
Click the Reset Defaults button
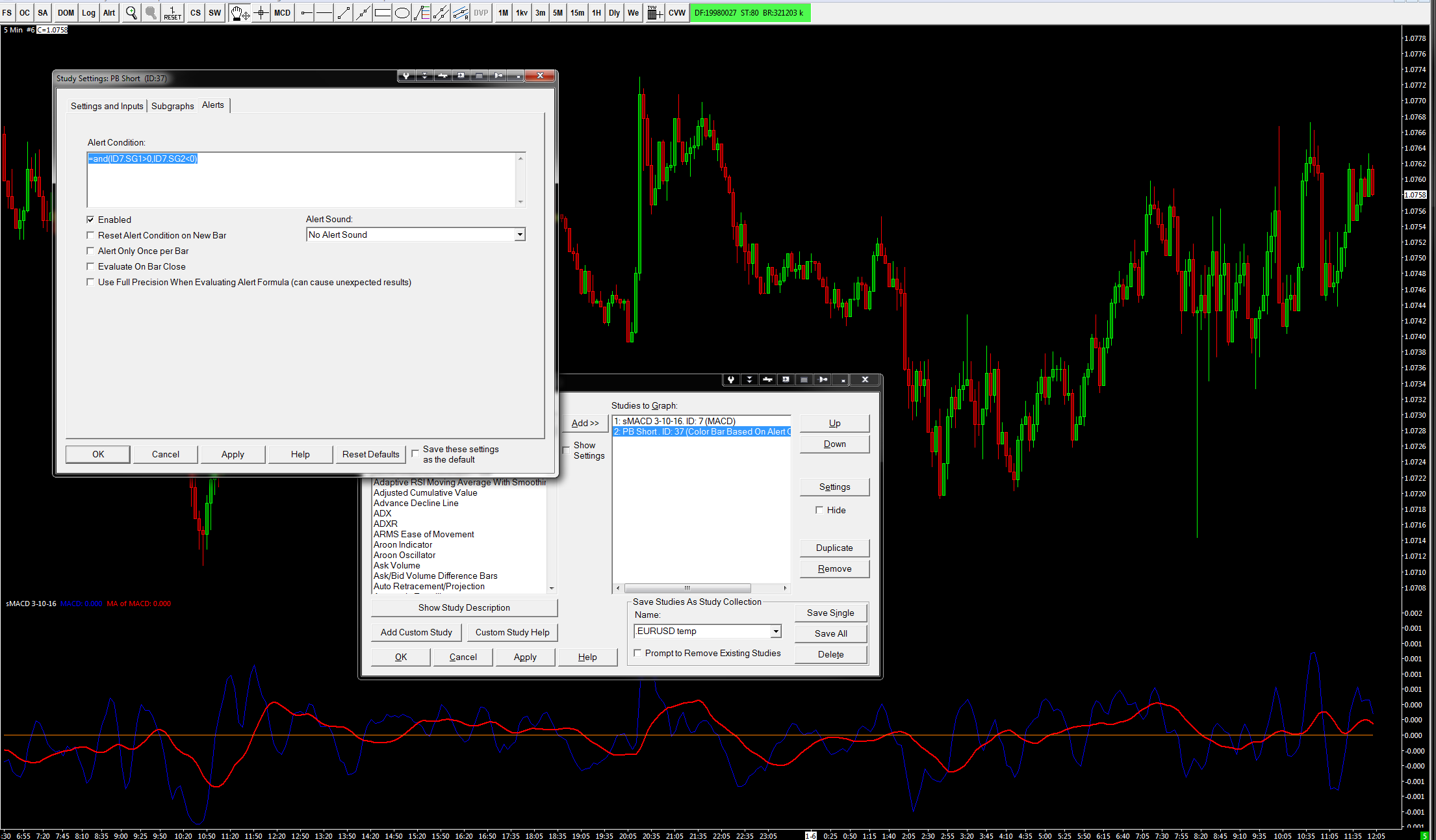coord(370,454)
